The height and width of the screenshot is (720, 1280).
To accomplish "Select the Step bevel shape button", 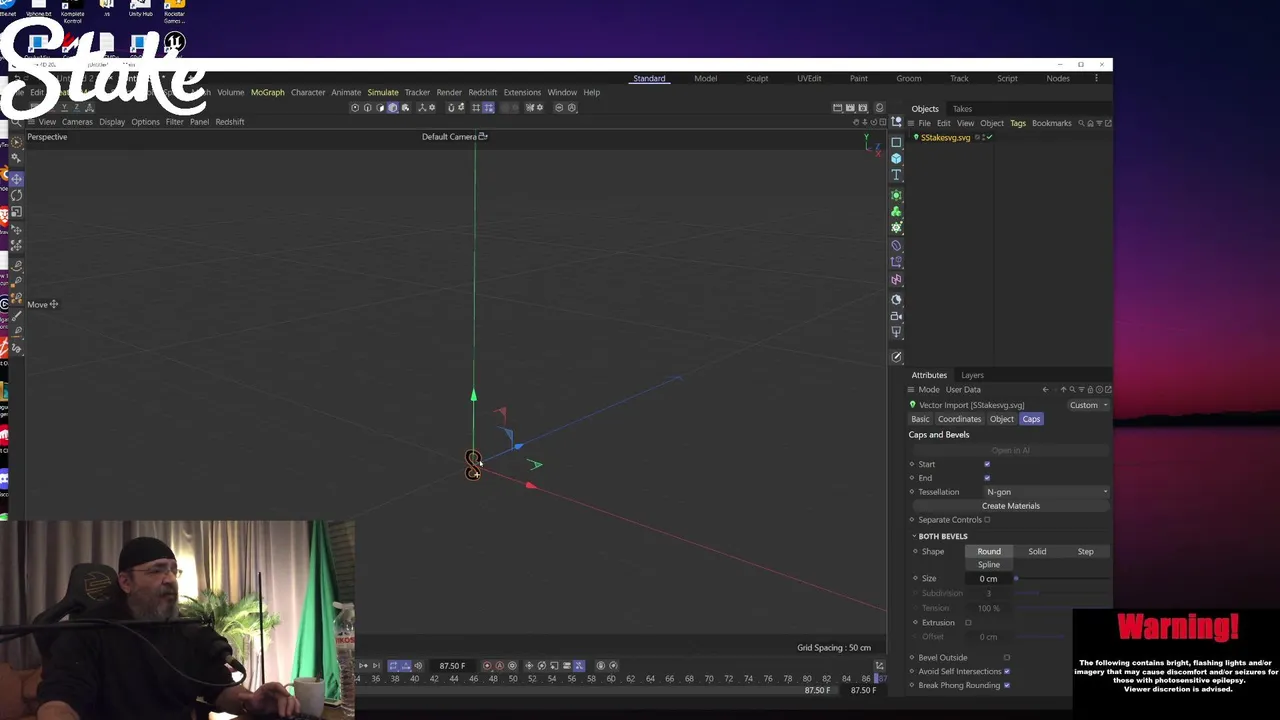I will click(x=1085, y=552).
